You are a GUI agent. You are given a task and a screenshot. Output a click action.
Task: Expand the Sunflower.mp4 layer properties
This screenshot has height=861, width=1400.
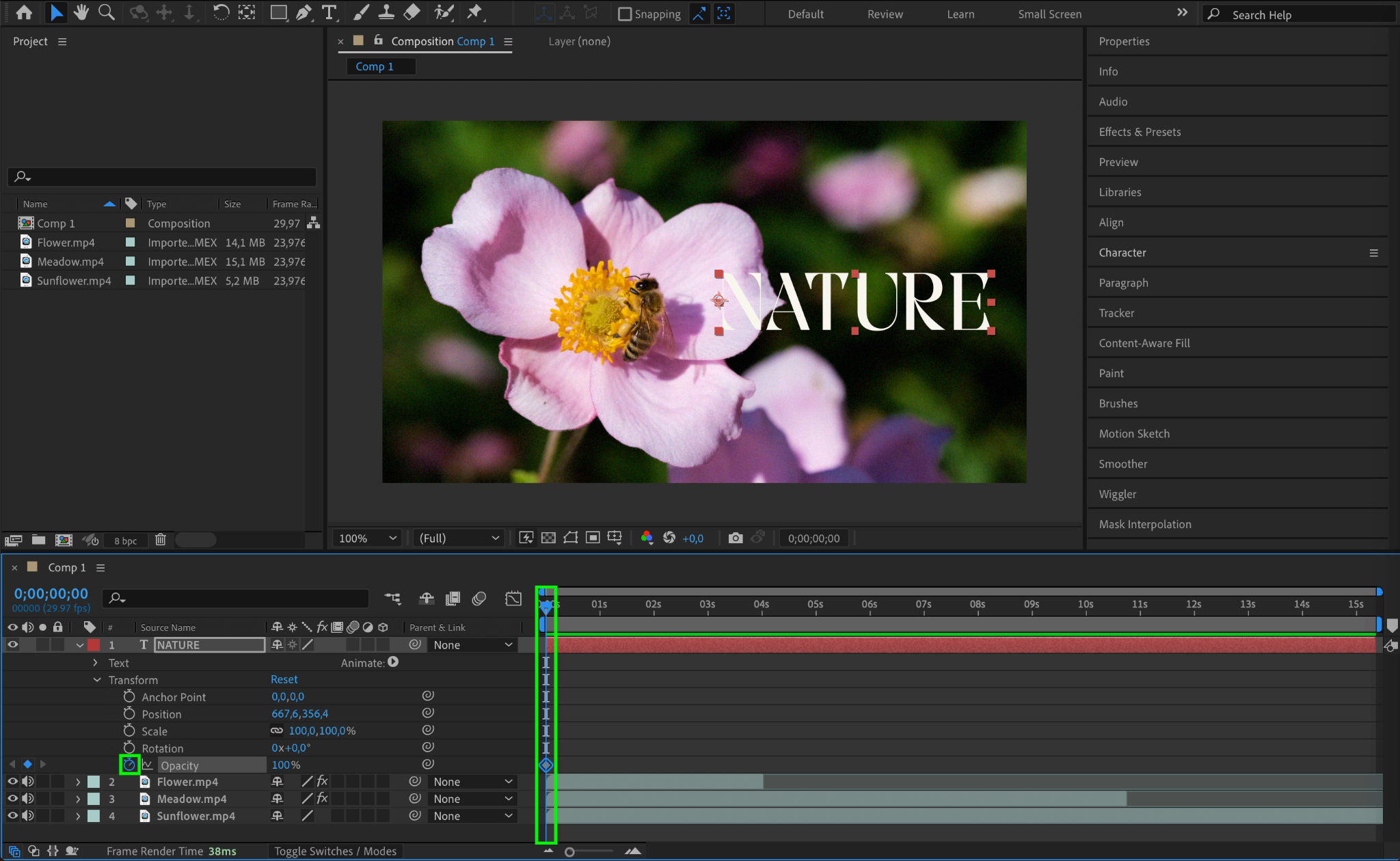point(78,816)
